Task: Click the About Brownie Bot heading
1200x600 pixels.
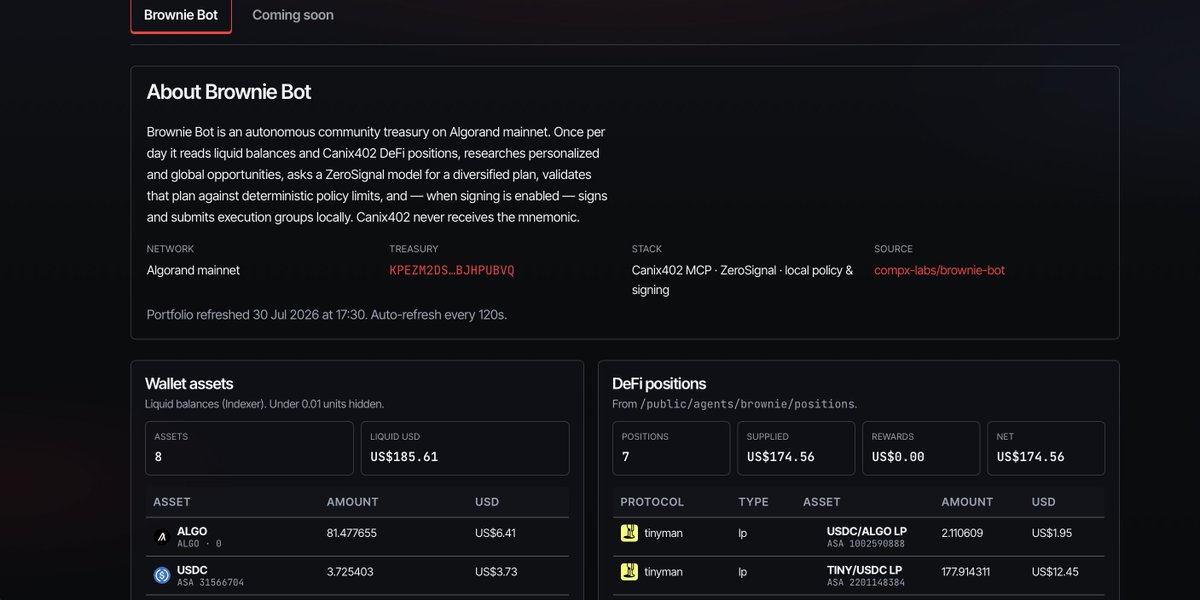Action: pyautogui.click(x=229, y=92)
